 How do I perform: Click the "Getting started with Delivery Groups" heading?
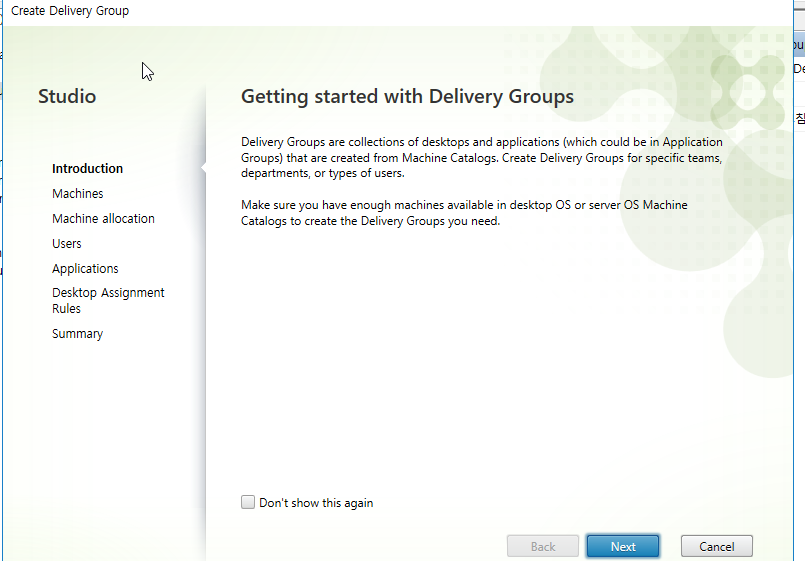pos(407,96)
